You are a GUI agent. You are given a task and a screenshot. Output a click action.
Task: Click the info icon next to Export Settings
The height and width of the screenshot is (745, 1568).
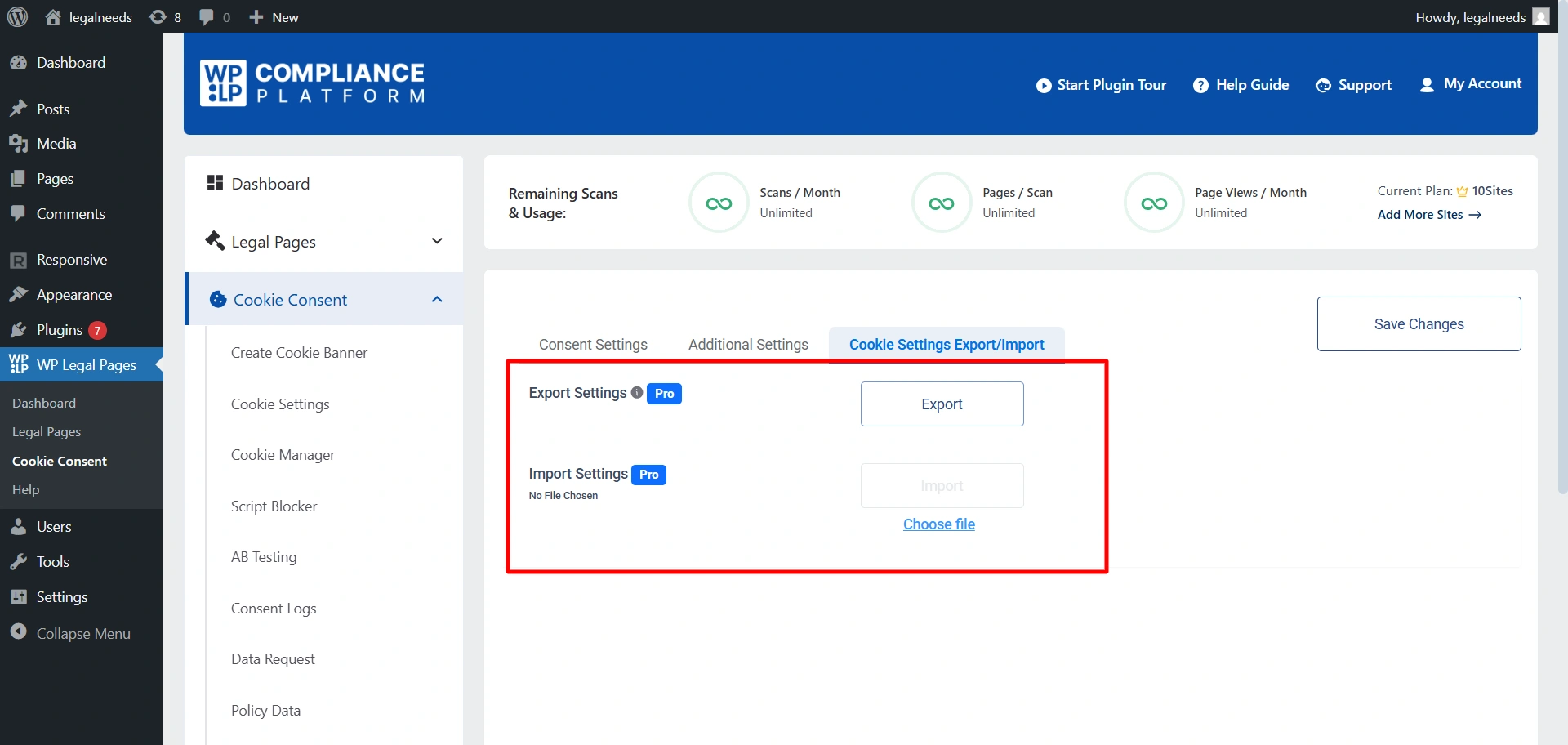637,392
